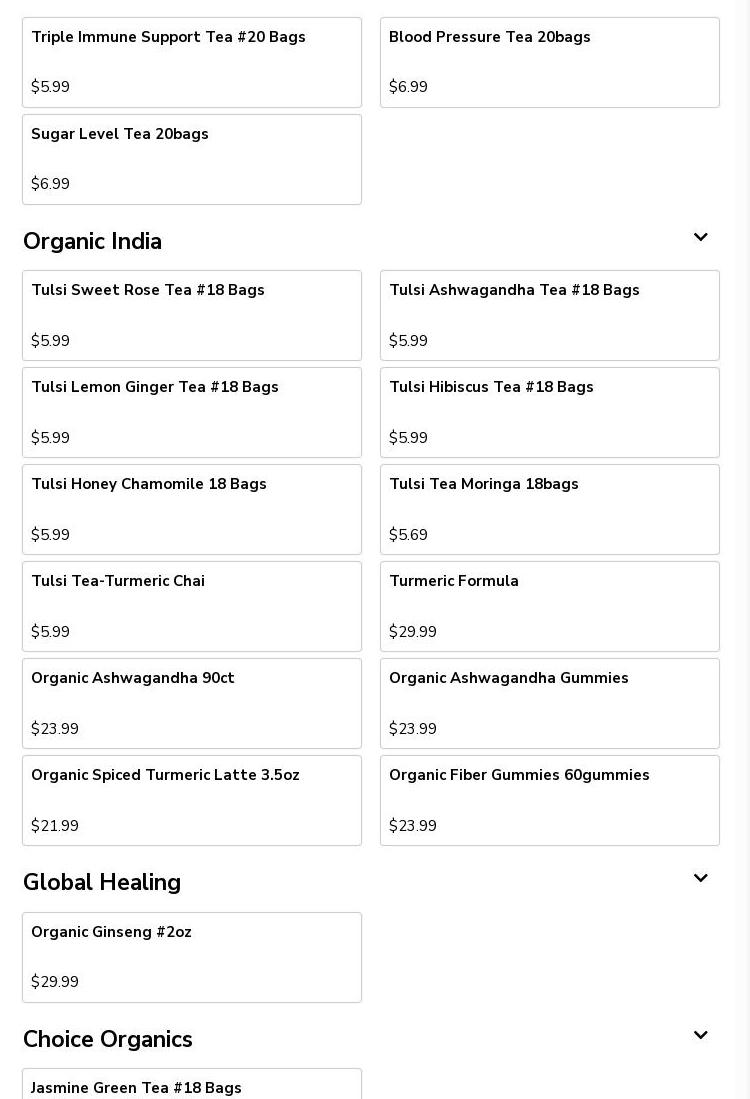The height and width of the screenshot is (1099, 750).
Task: Select Organic Ginseng #2oz card
Action: tap(192, 957)
